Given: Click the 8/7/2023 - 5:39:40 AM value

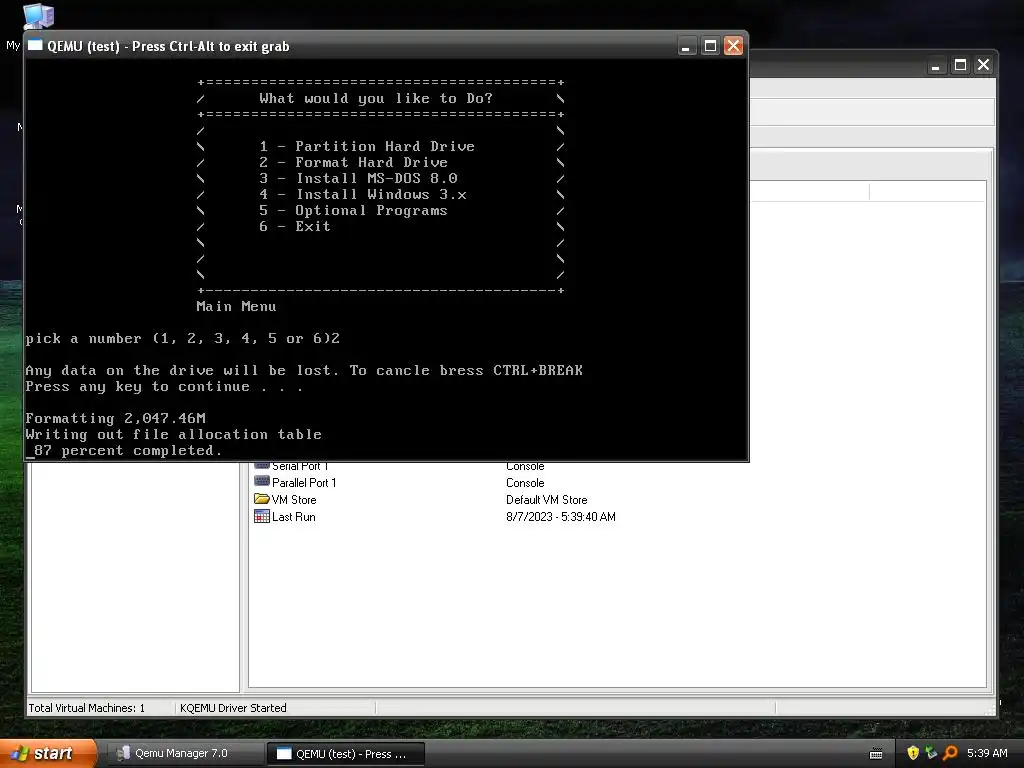Looking at the screenshot, I should pos(560,517).
